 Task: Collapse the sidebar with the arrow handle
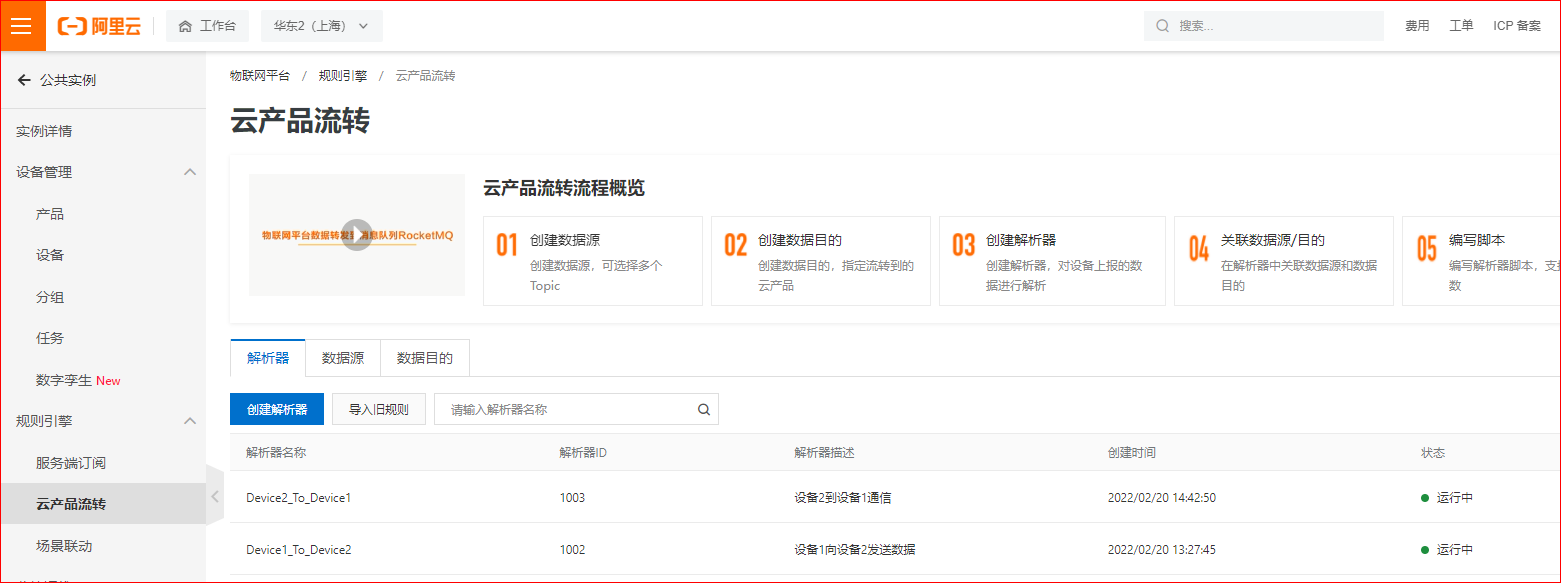click(x=215, y=495)
